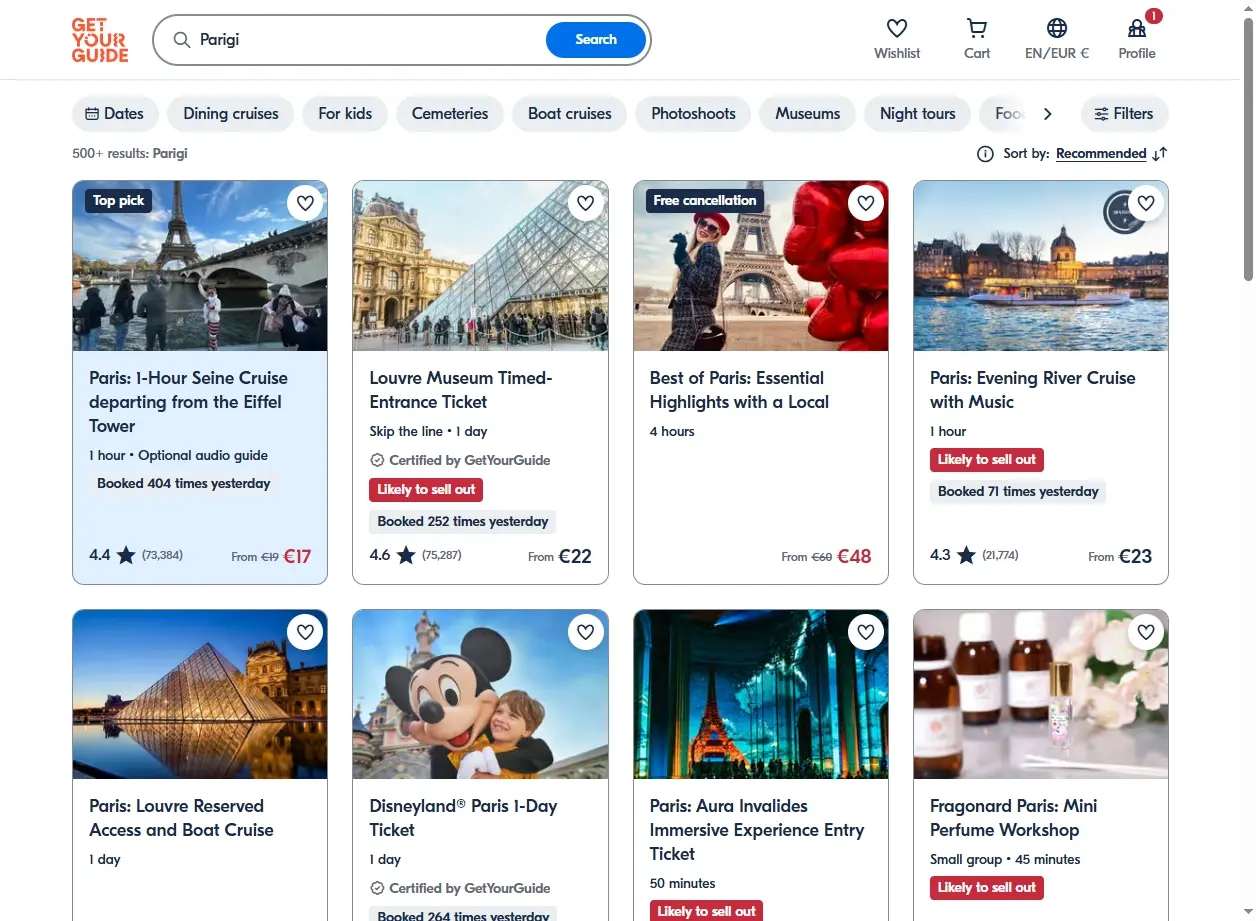Screen dimensions: 1256x921
Task: Select the Photoshoots chip
Action: 693,114
